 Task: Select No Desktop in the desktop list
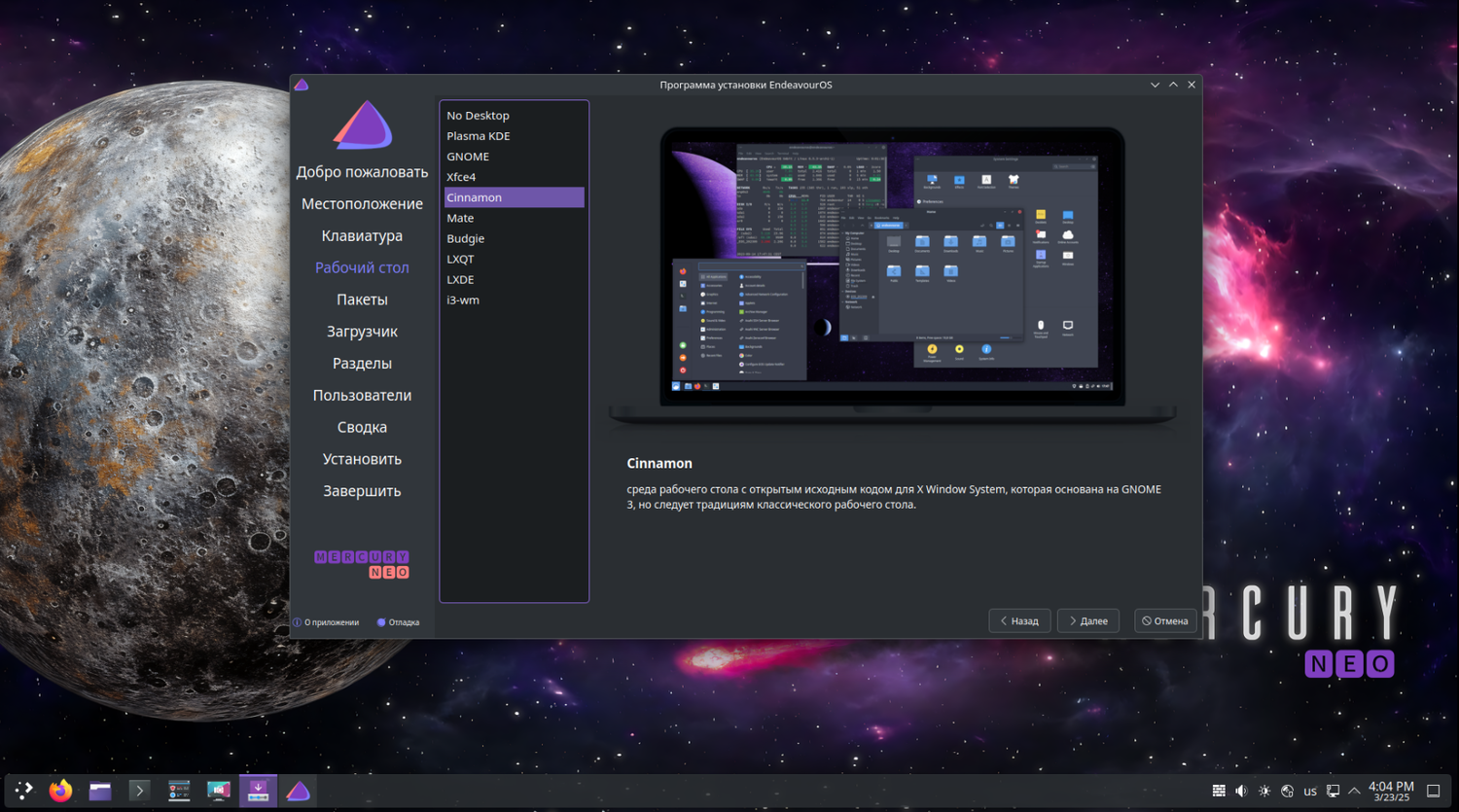[x=515, y=116]
